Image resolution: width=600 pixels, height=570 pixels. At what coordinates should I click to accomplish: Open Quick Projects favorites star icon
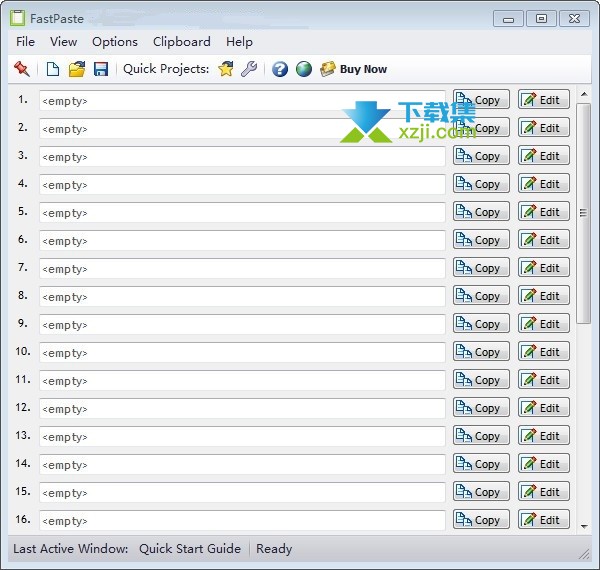[x=226, y=69]
